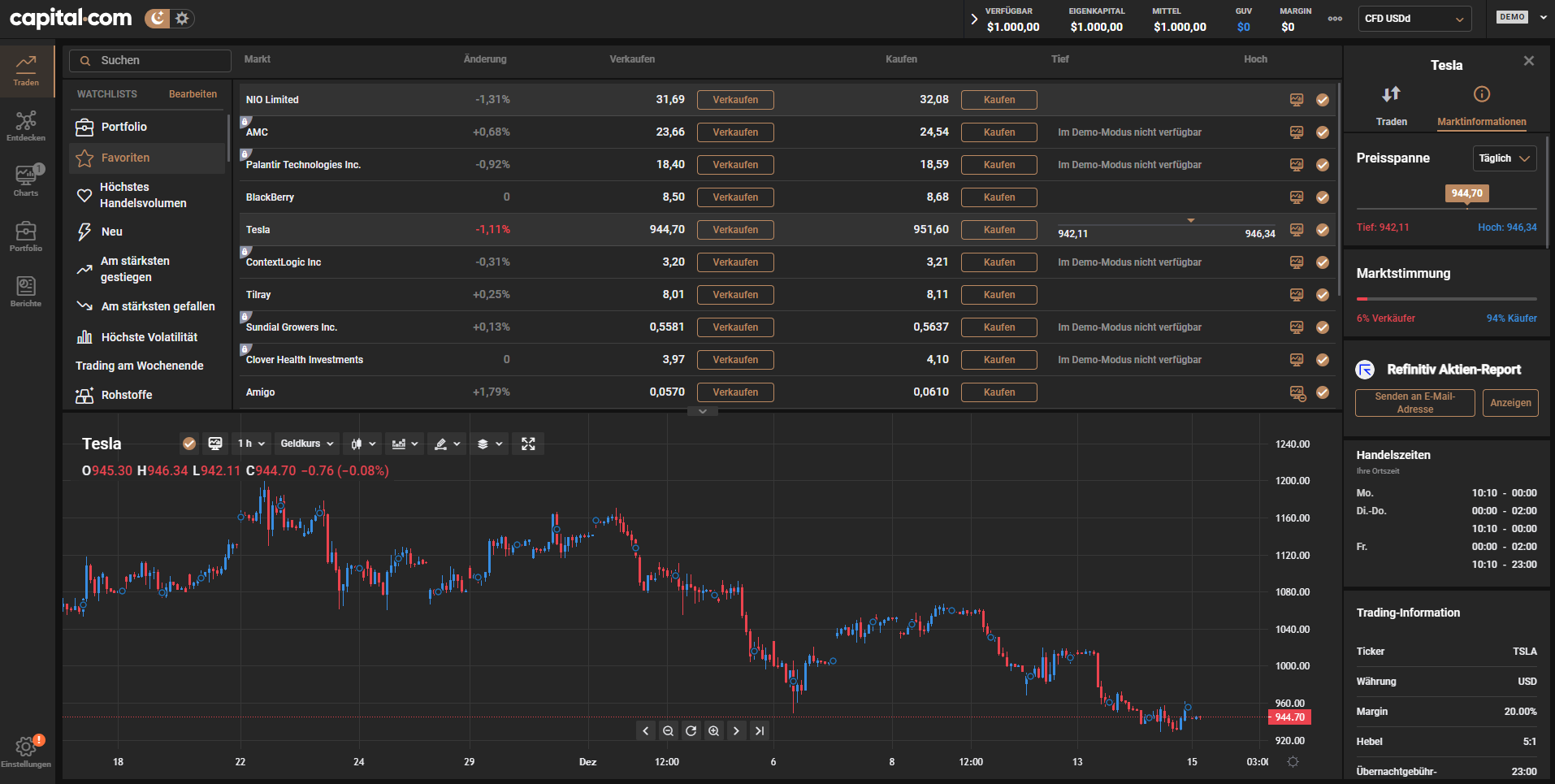Click Kaufen for Amigo
The image size is (1555, 784).
[x=999, y=392]
